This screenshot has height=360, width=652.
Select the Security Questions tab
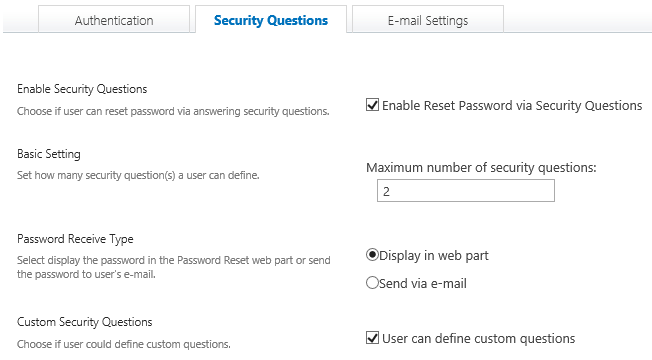pyautogui.click(x=271, y=20)
